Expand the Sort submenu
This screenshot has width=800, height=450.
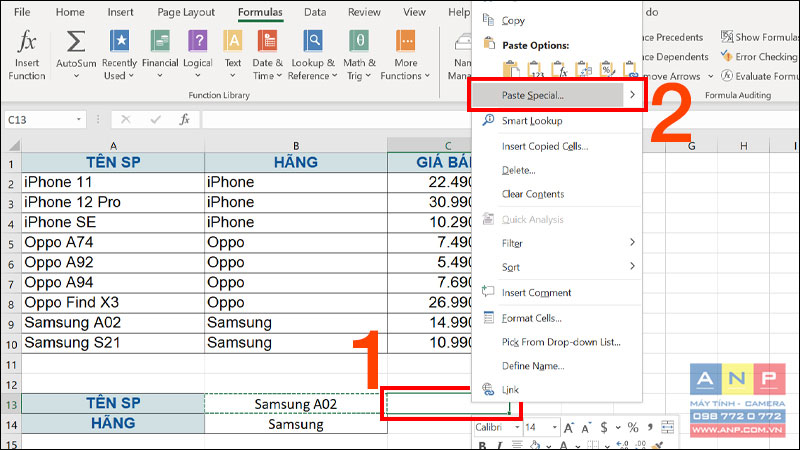(x=632, y=266)
